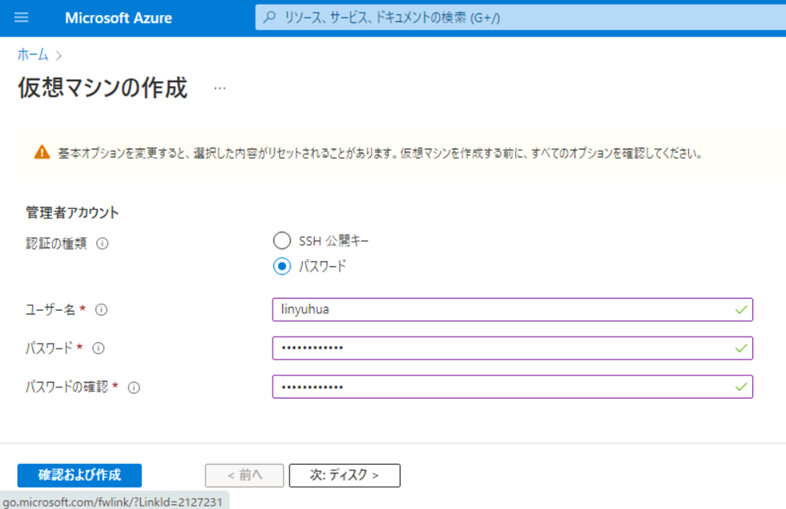The height and width of the screenshot is (509, 786).
Task: Click the breadcrumb chevron after ホーム
Action: click(59, 55)
